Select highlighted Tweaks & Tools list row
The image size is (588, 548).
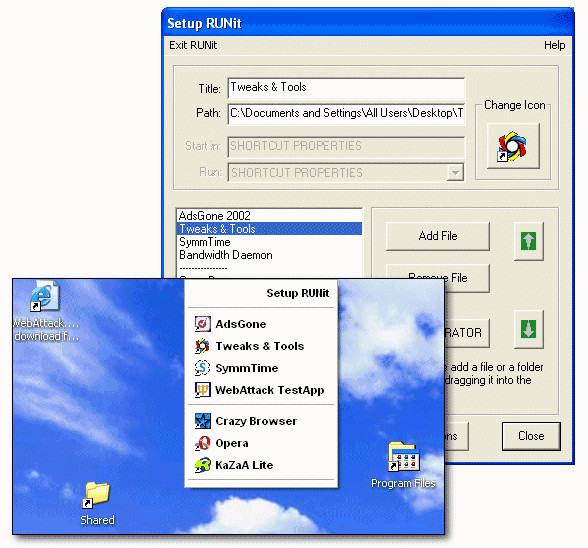[269, 229]
